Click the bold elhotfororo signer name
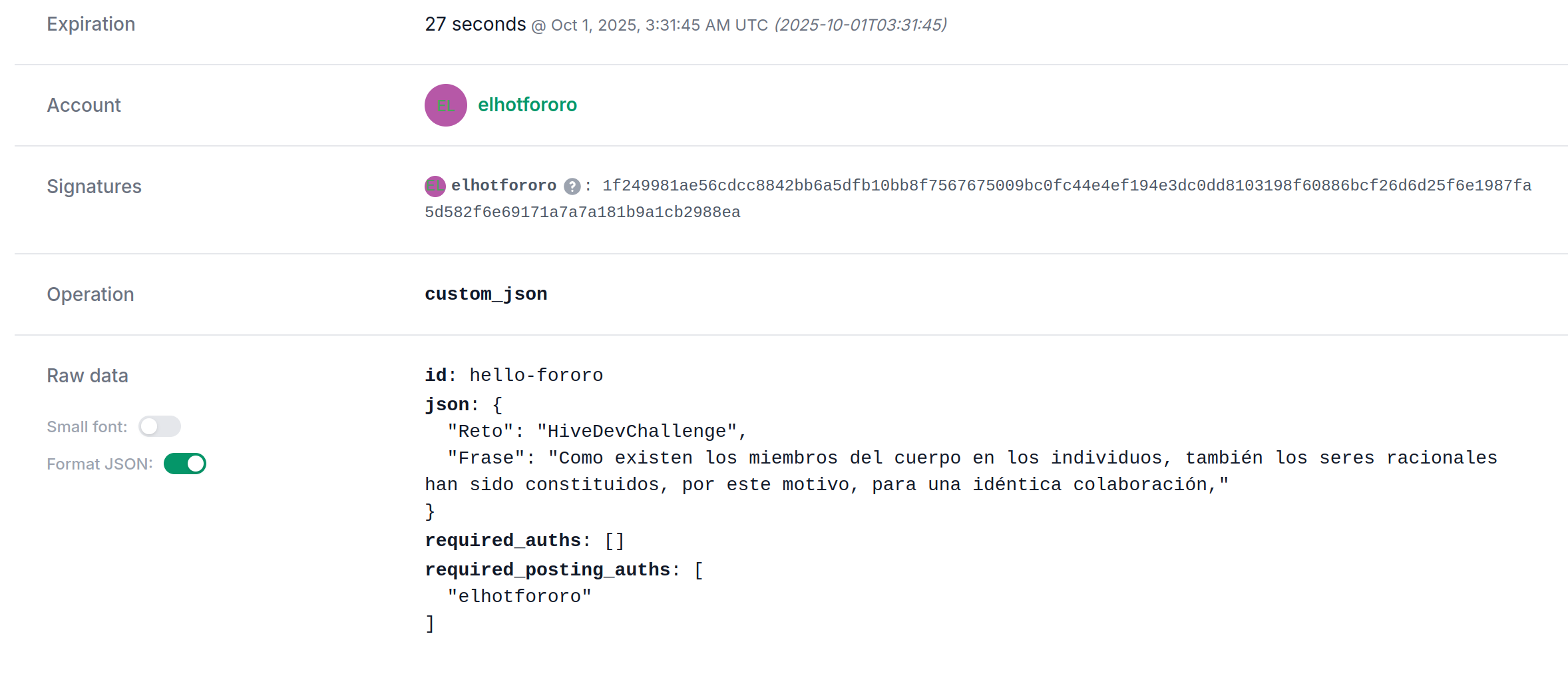 504,186
